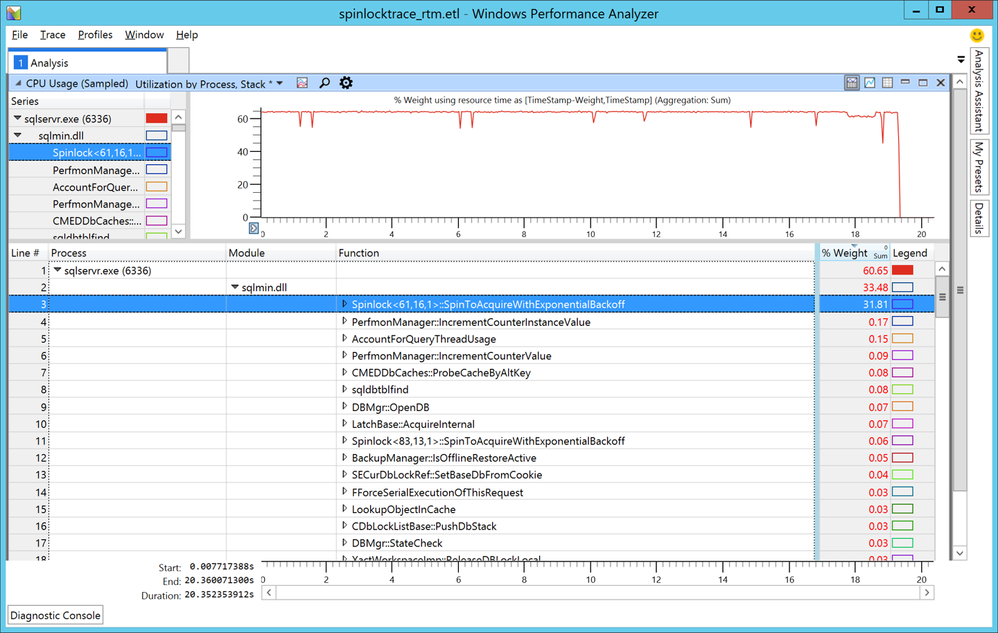Screen dimensions: 998x633
Task: Click the Windows Performance Analyzer app icon
Action: 13,12
